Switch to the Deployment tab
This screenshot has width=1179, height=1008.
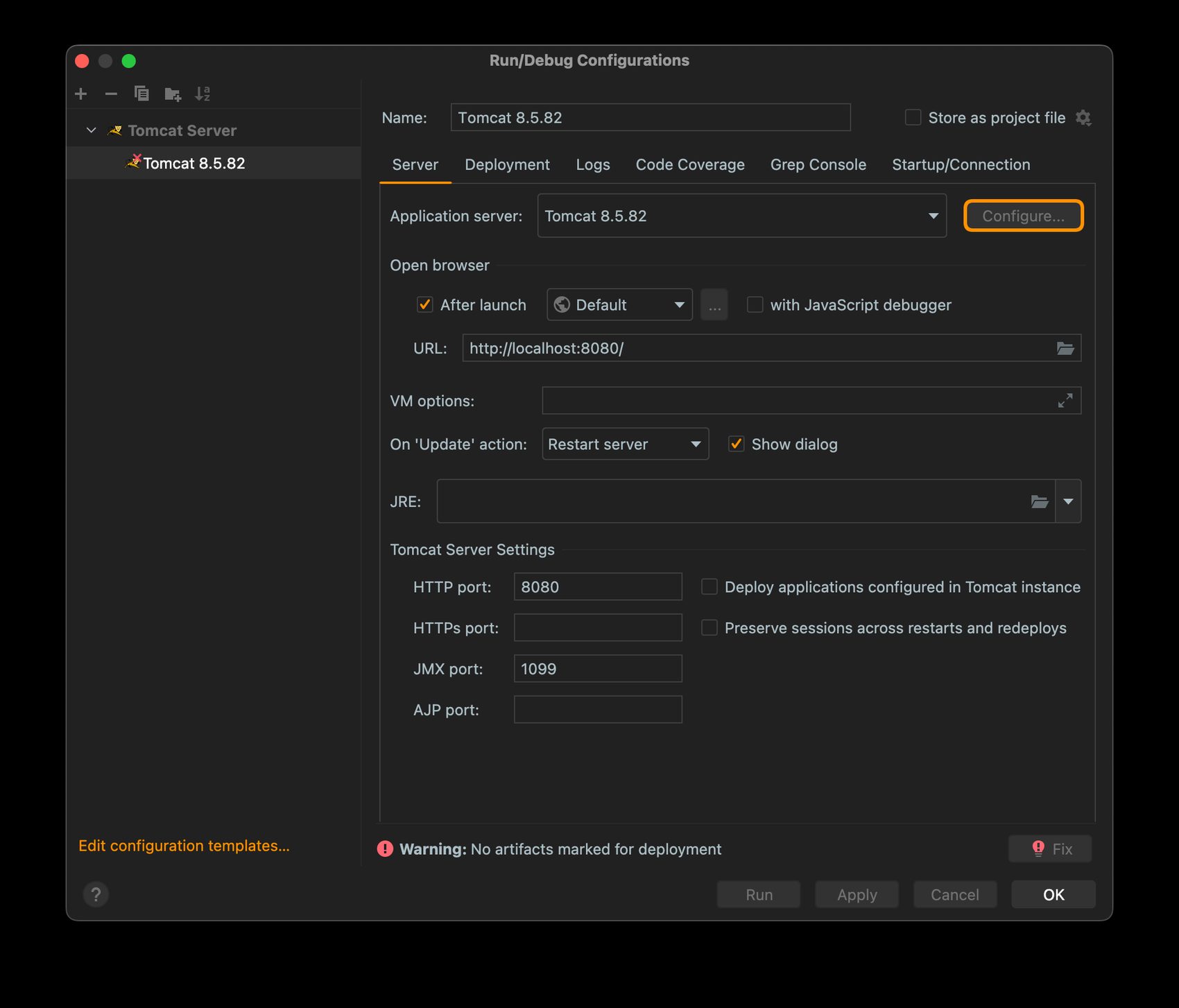[x=507, y=165]
